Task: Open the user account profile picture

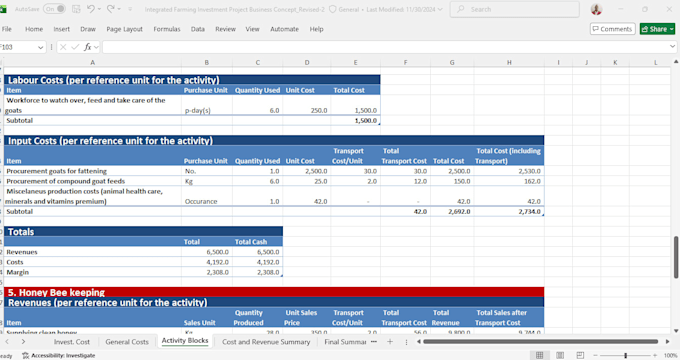Action: [596, 9]
